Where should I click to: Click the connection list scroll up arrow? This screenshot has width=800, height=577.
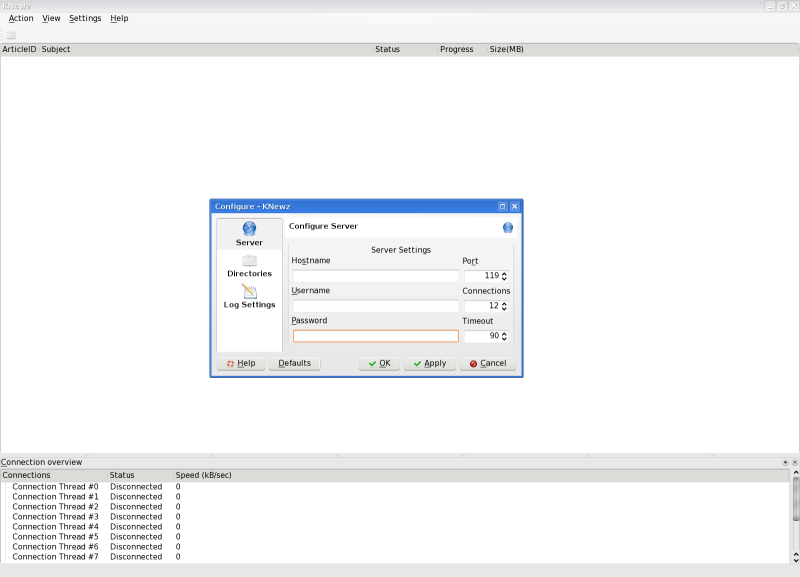[x=795, y=473]
